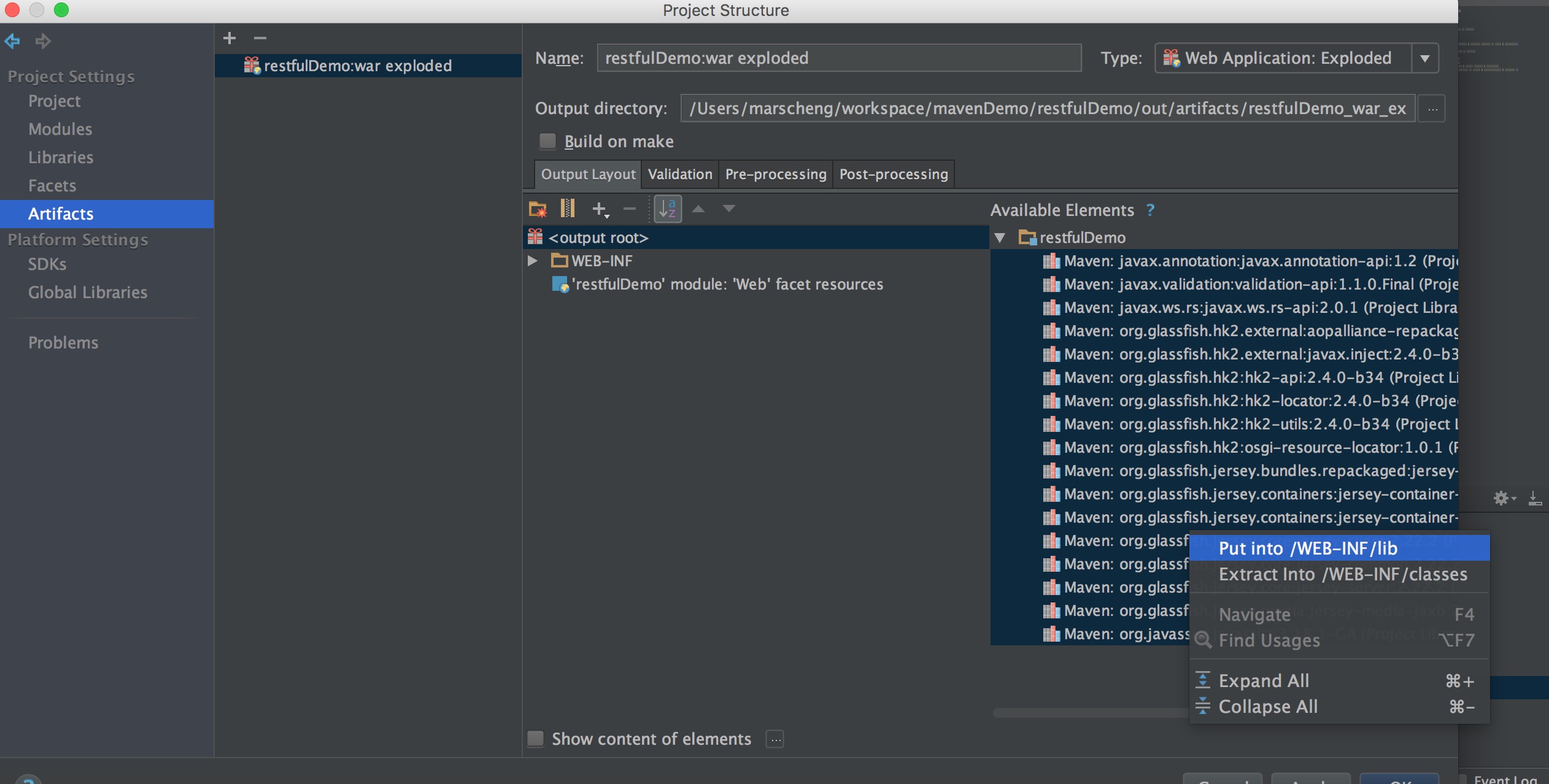
Task: Click the Collapse All icon in context menu
Action: tap(1203, 706)
